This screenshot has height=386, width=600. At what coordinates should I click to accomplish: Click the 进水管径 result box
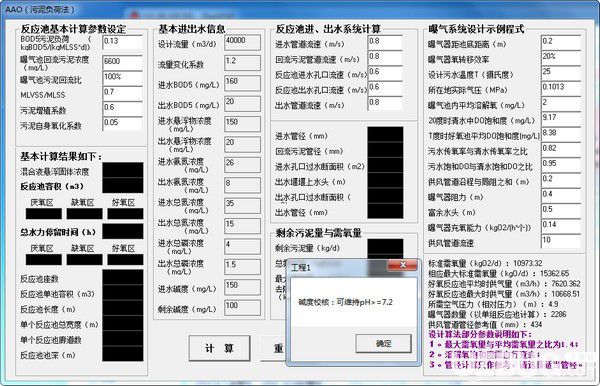tap(385, 134)
